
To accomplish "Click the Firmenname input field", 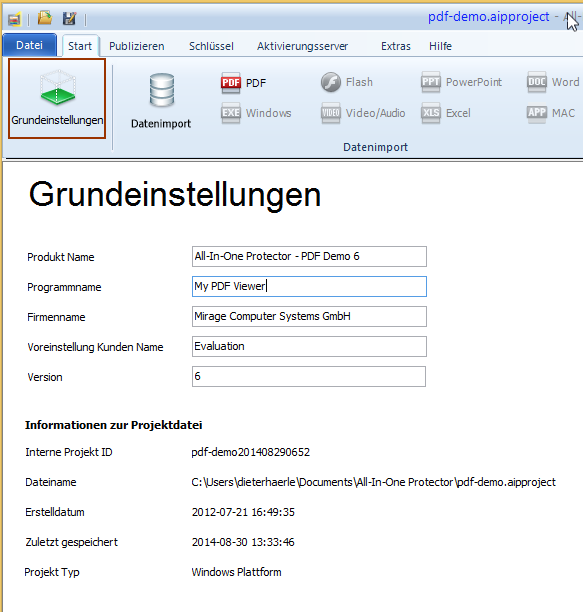I will (309, 317).
